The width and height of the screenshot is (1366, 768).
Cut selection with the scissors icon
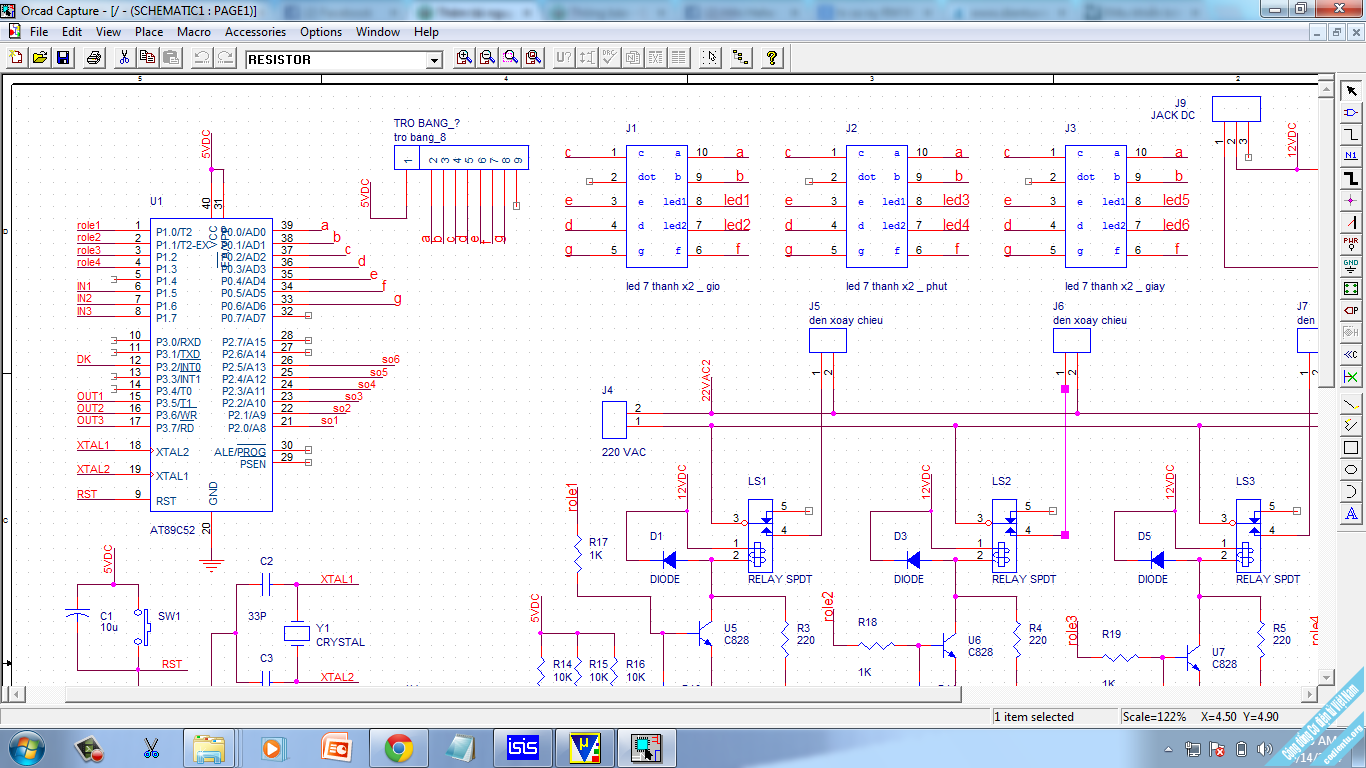124,58
